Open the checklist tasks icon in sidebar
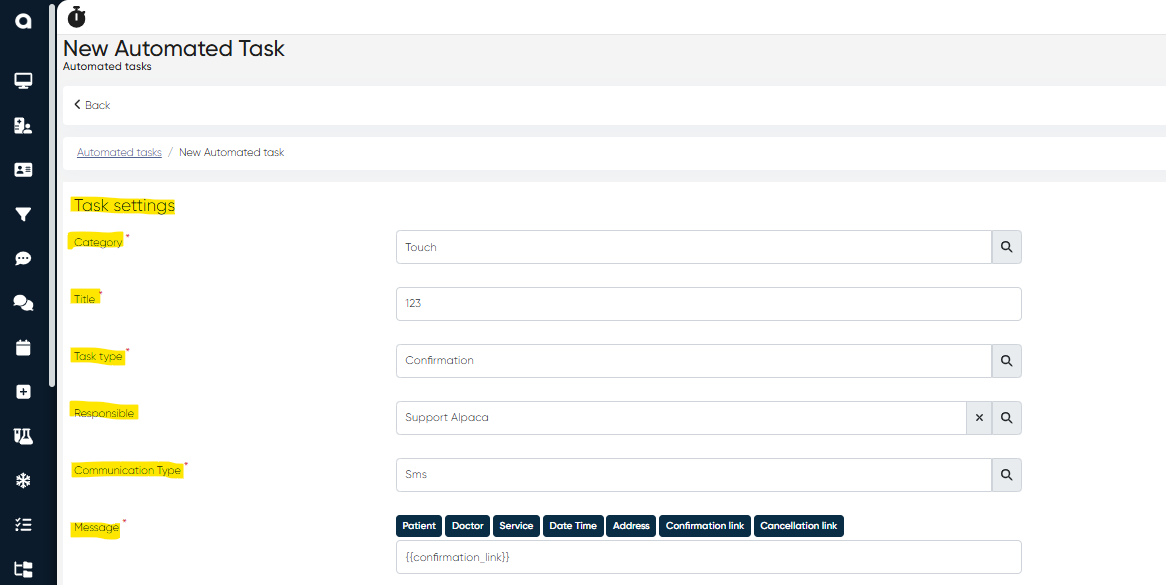 (23, 525)
